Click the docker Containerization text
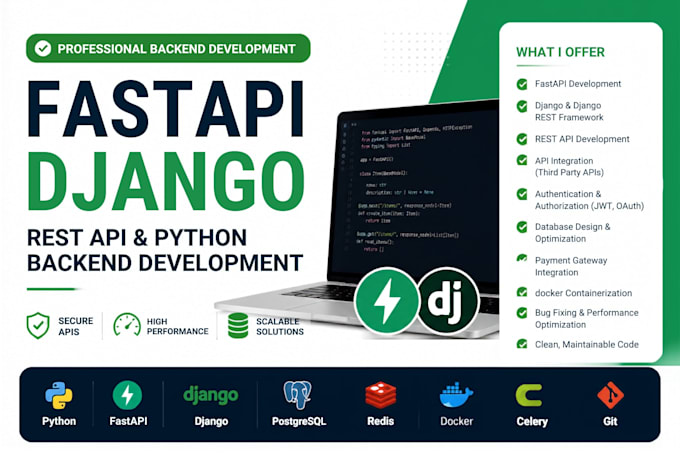This screenshot has width=680, height=453. (x=583, y=293)
